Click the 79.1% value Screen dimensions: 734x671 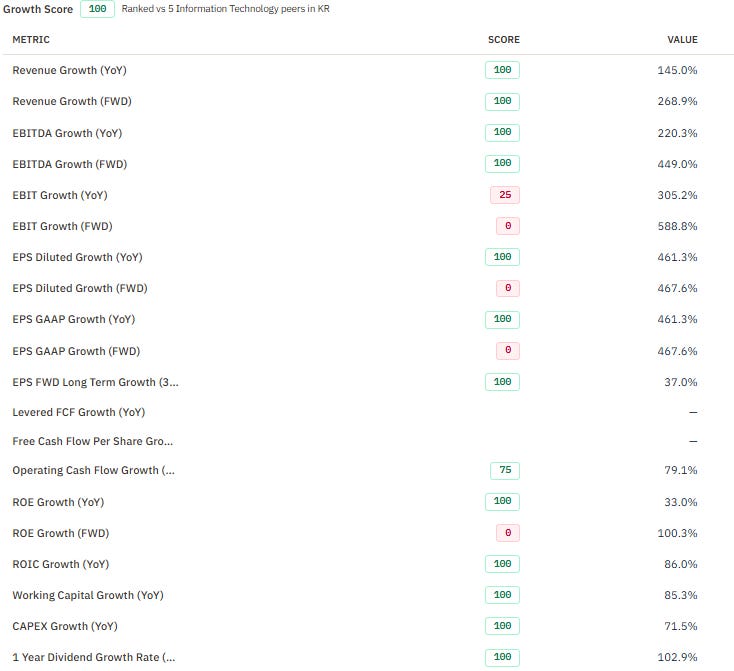click(x=681, y=470)
